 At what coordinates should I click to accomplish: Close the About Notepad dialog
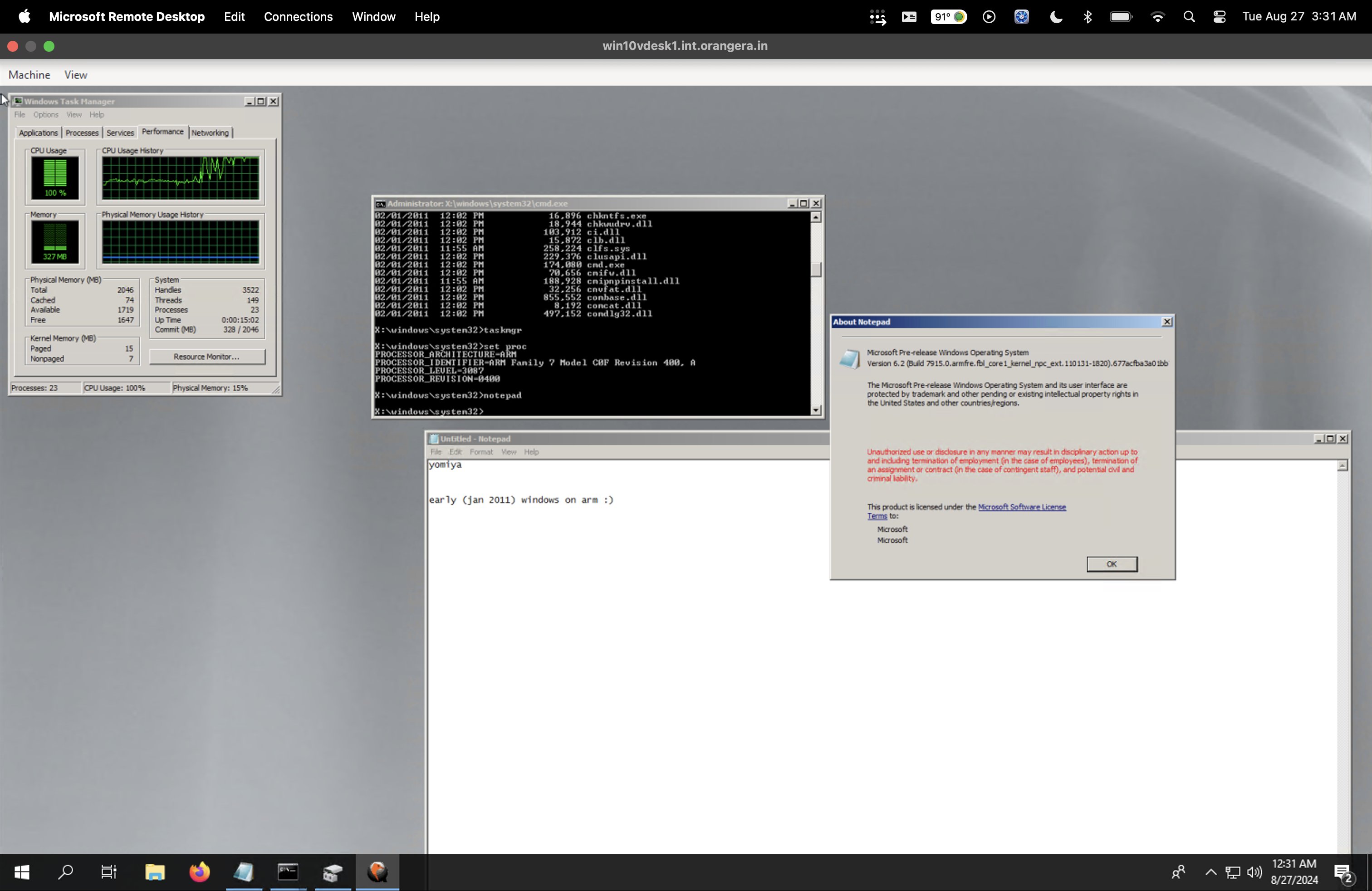pyautogui.click(x=1167, y=322)
